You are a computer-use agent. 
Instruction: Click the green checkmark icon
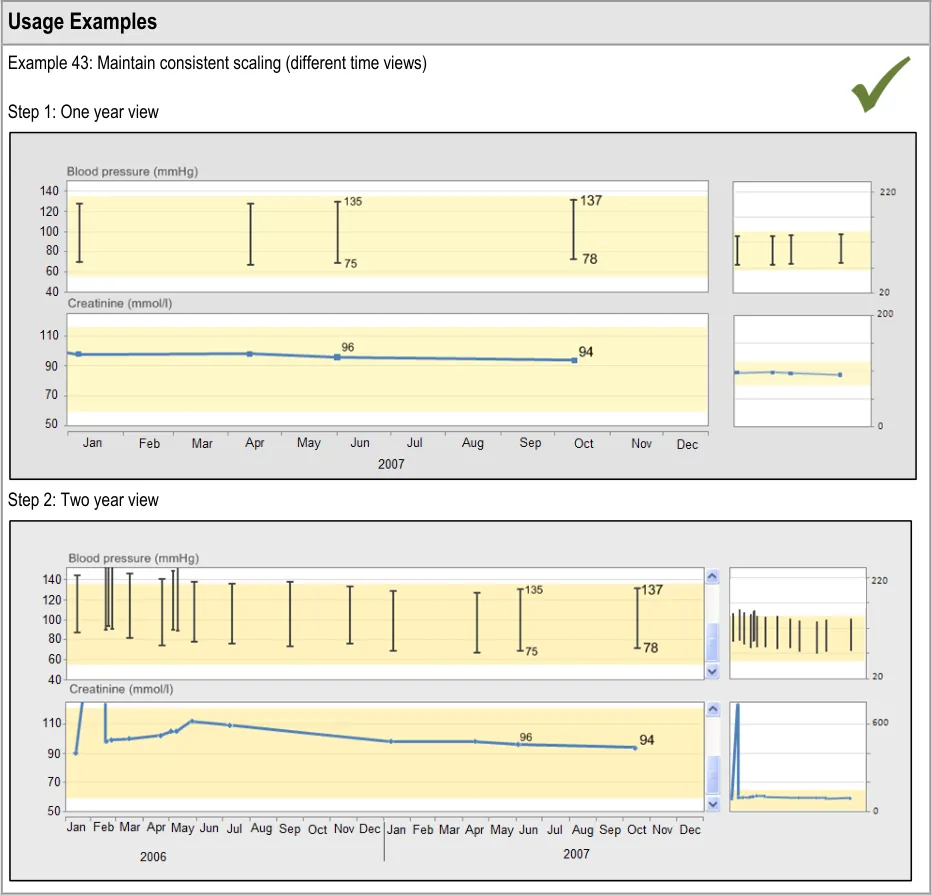click(881, 85)
